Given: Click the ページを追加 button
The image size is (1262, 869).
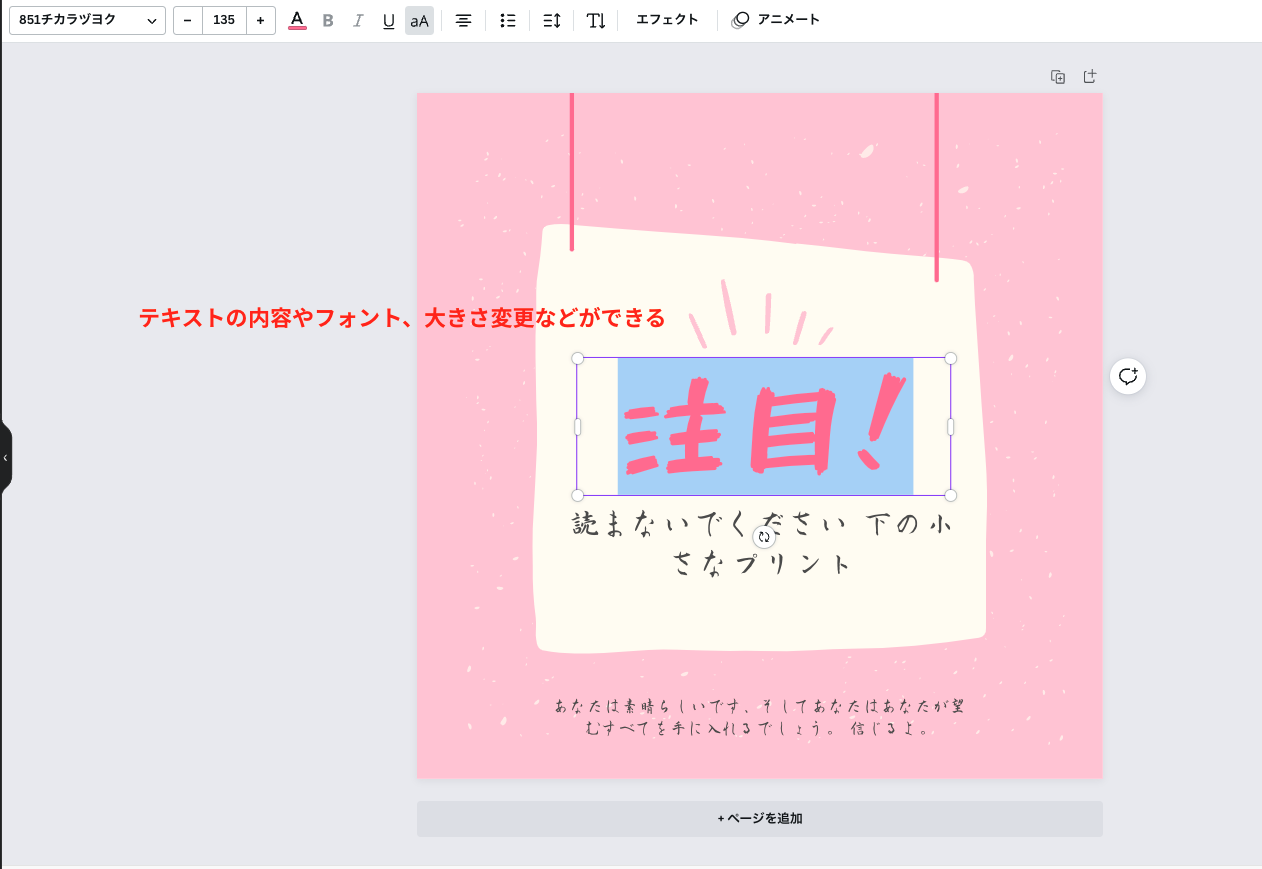Looking at the screenshot, I should click(x=760, y=818).
